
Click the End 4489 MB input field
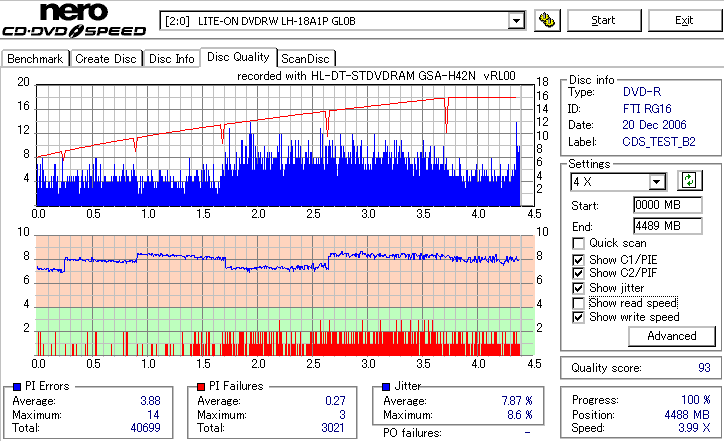668,226
